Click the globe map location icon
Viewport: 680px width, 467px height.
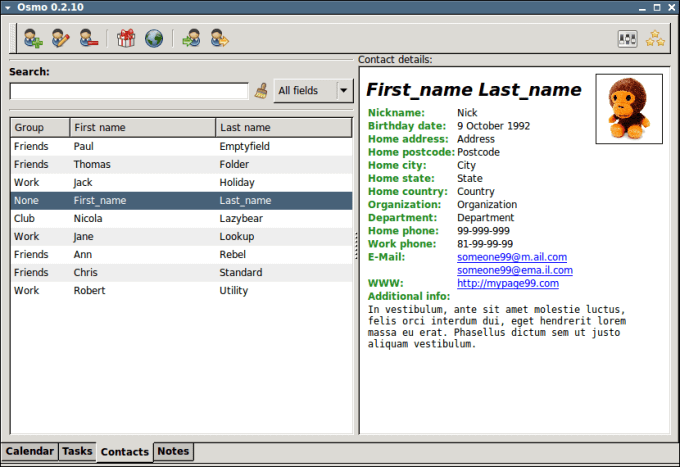coord(154,39)
